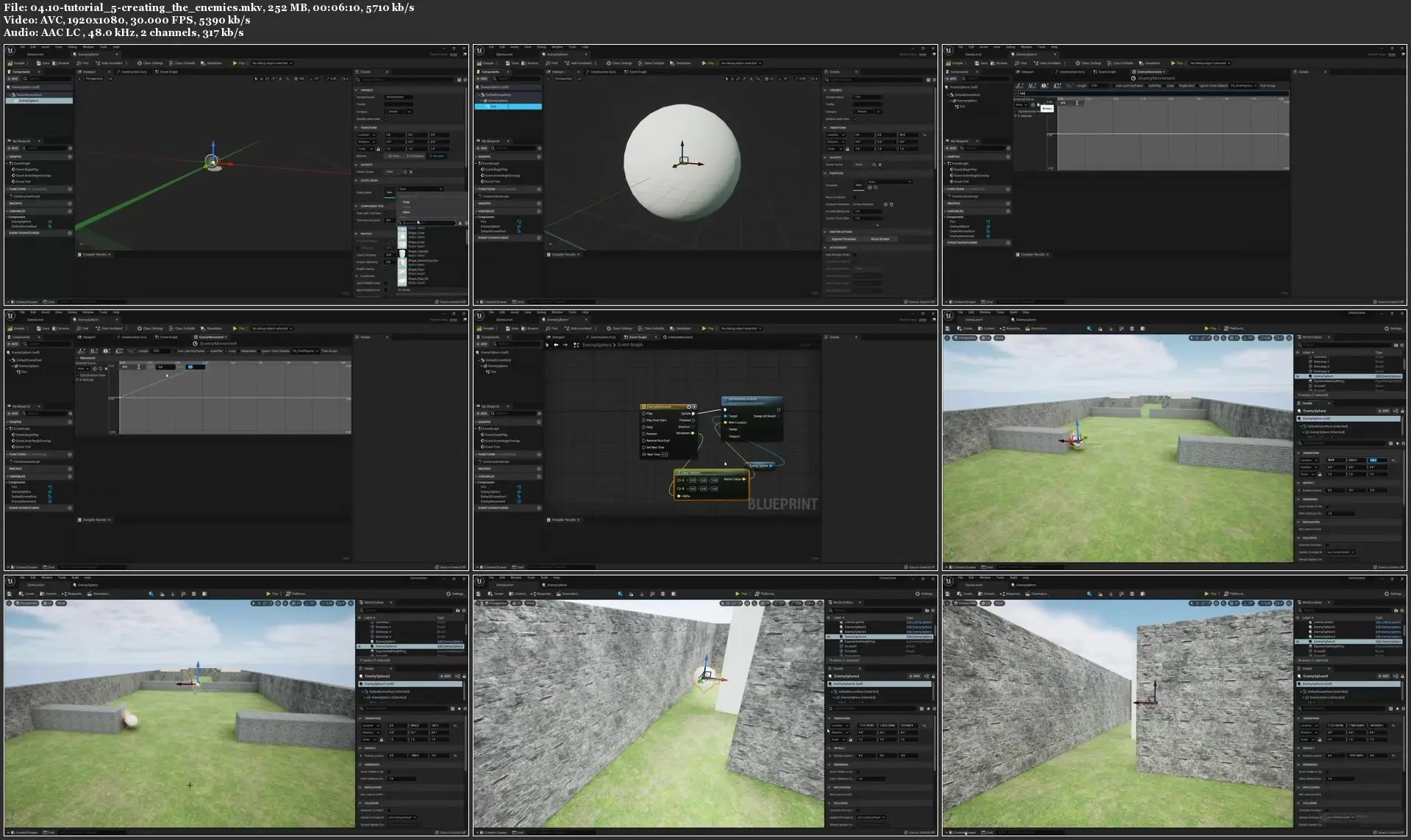Click the file name line in the header
This screenshot has height=840, width=1411.
(x=209, y=7)
